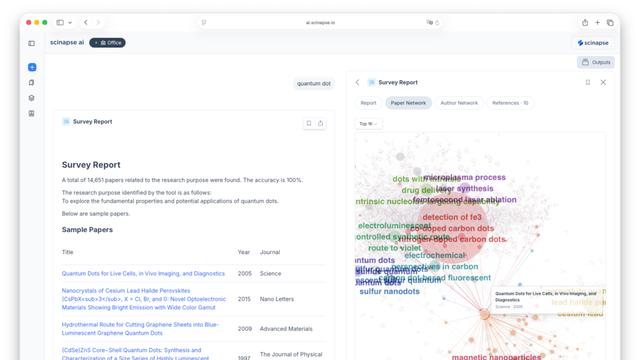Share the Survey Report card

pyautogui.click(x=320, y=123)
